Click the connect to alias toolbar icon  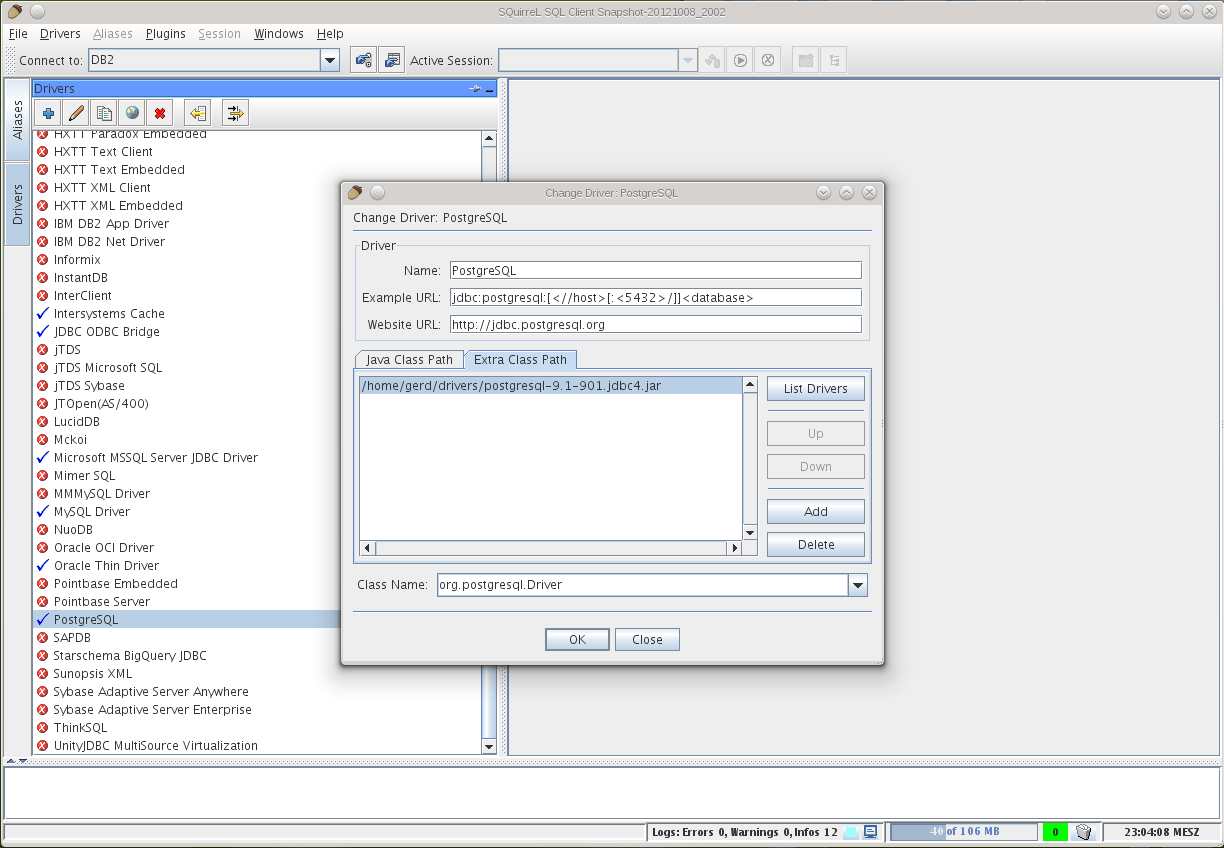point(363,59)
